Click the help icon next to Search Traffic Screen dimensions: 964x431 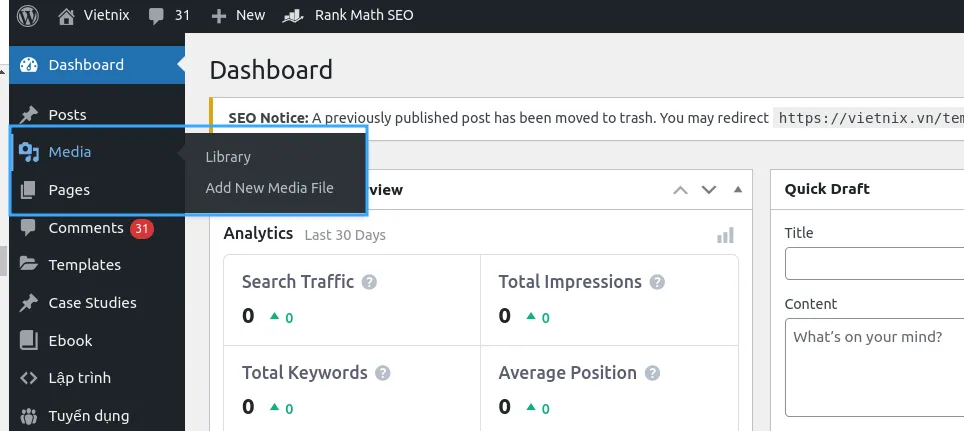(x=369, y=282)
